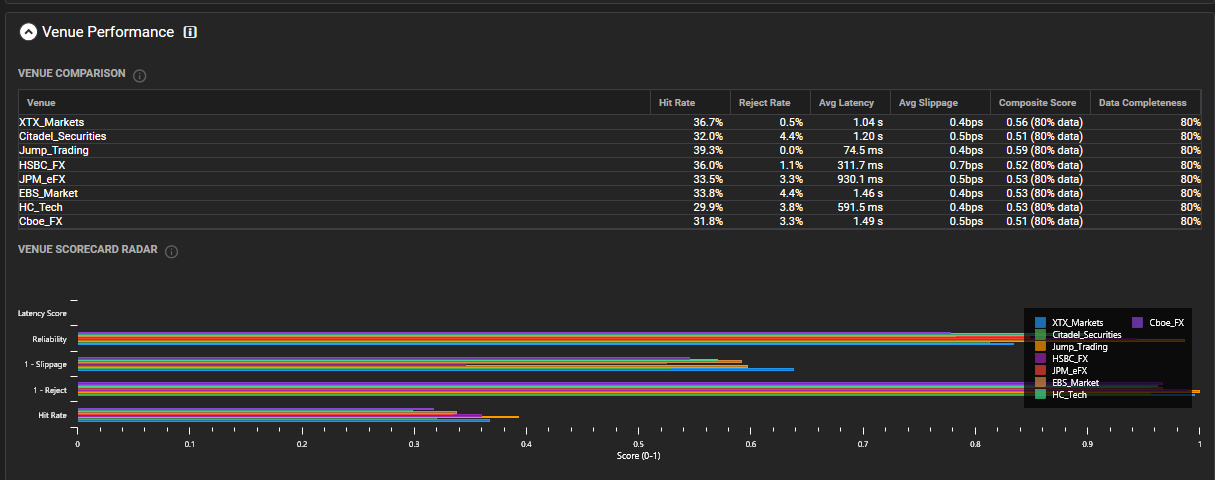Viewport: 1215px width, 480px height.
Task: Click the 0.56 composite score cell
Action: [1040, 122]
